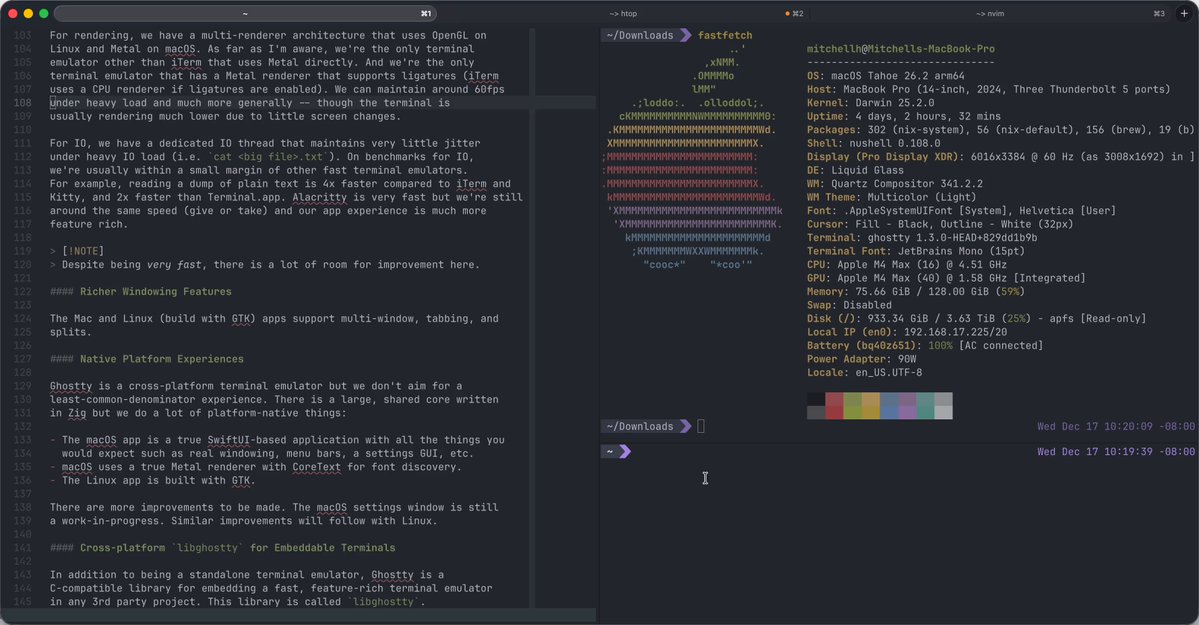Switch to the ~ tab labeled ⌘1
Viewport: 1199px width, 625px height.
pos(245,13)
